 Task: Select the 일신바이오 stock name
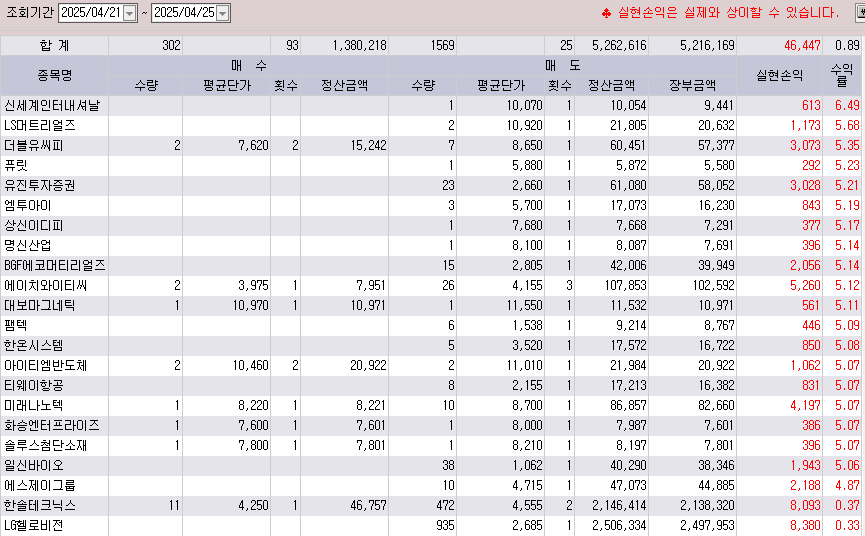pyautogui.click(x=34, y=465)
